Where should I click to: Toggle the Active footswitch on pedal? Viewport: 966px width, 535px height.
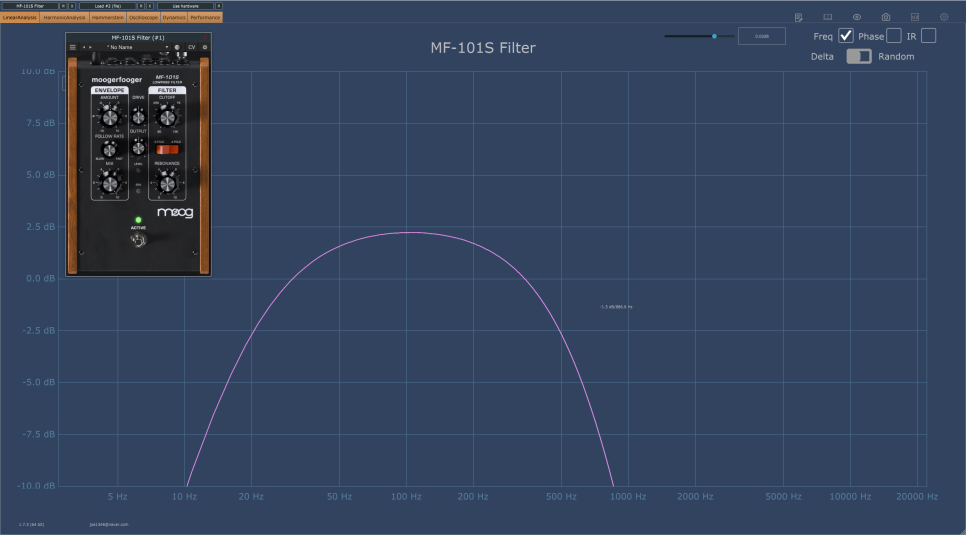pos(139,240)
